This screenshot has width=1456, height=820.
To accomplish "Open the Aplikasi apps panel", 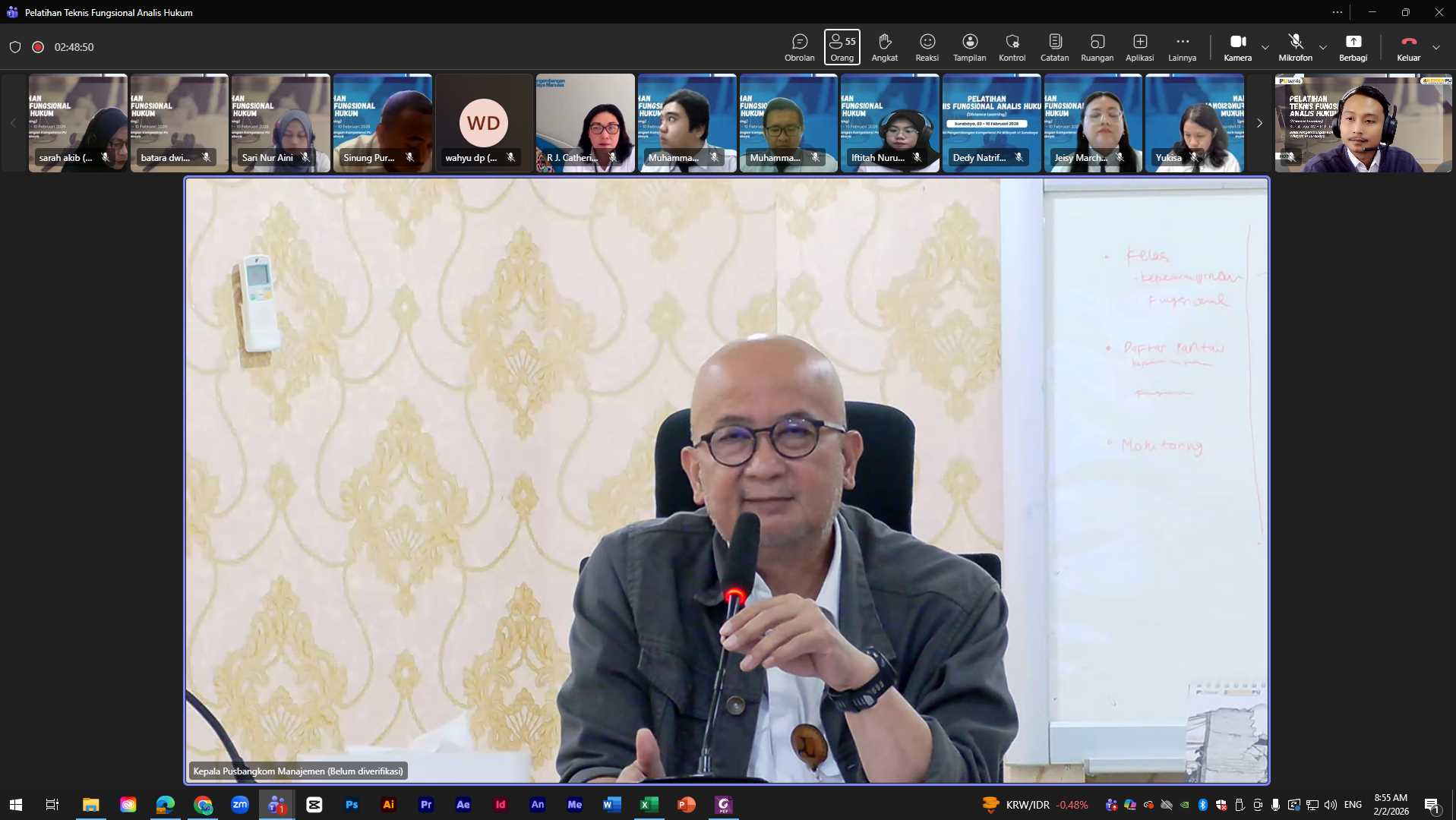I will point(1139,47).
